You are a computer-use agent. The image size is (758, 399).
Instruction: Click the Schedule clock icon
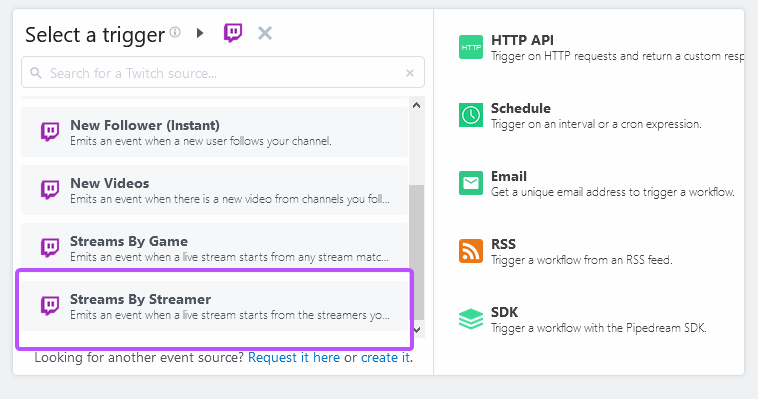click(471, 115)
